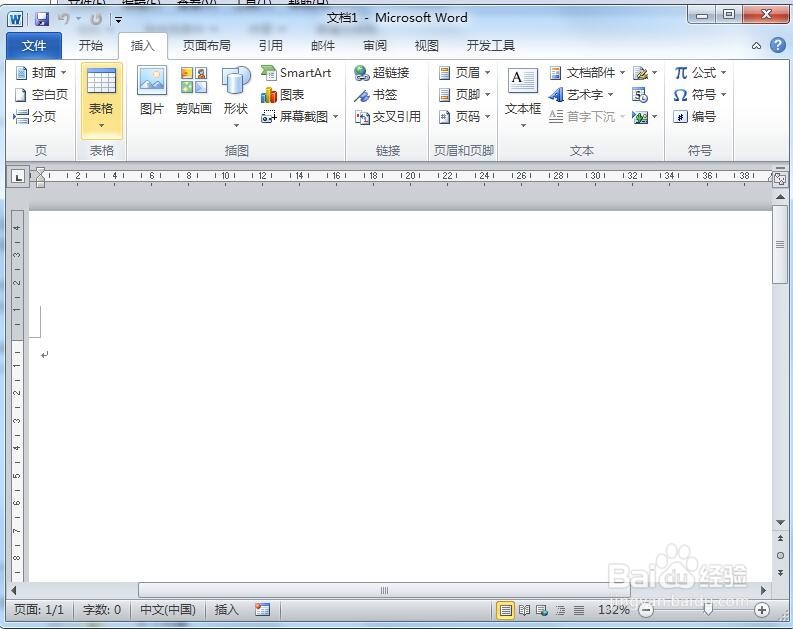
Task: Open the File (文件) tab
Action: [34, 46]
